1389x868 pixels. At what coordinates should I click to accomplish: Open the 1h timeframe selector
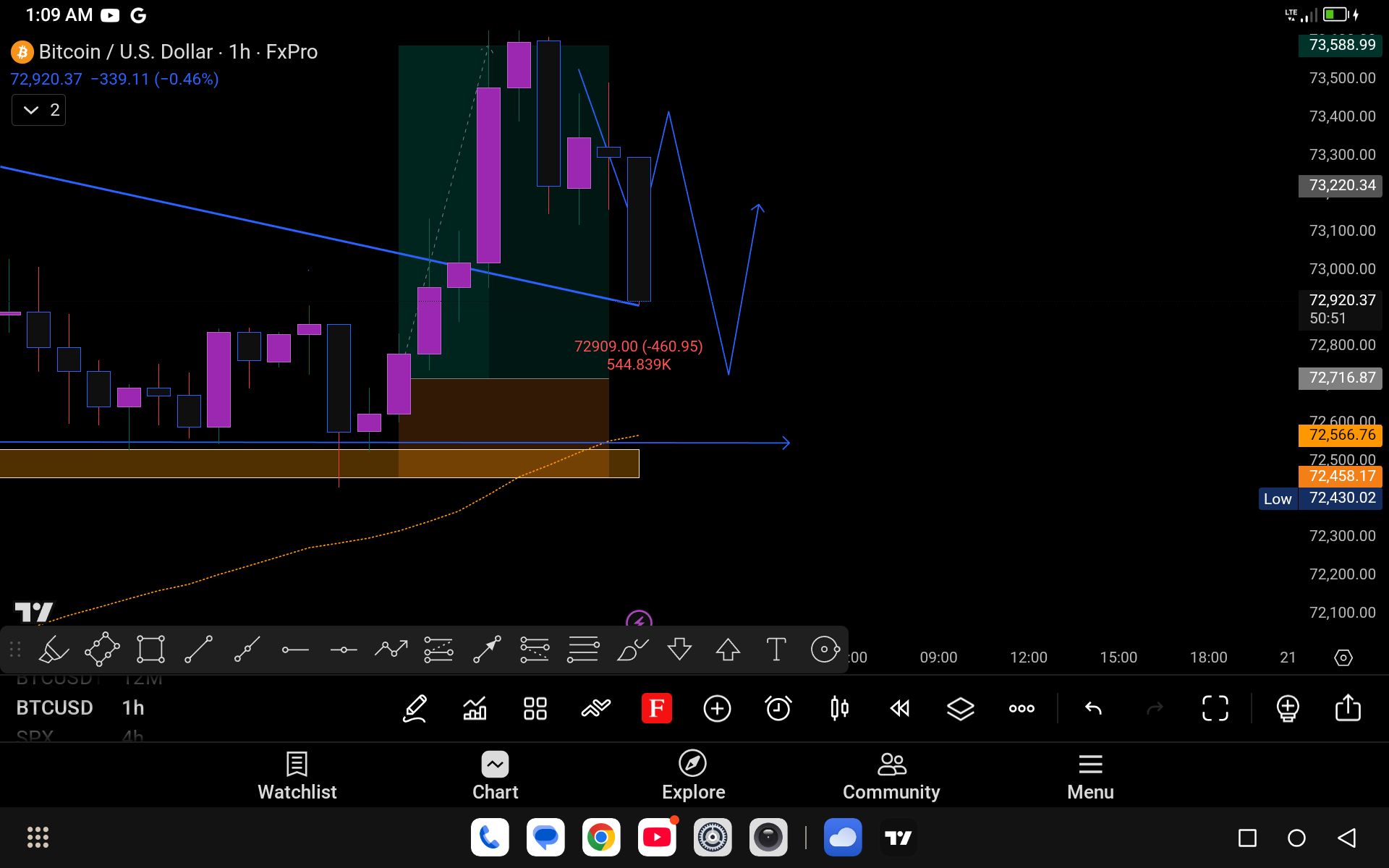point(133,708)
